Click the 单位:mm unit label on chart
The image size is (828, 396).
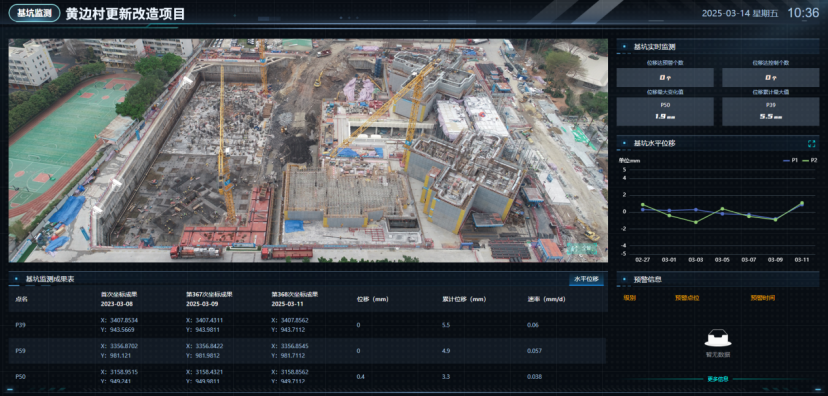tap(629, 161)
